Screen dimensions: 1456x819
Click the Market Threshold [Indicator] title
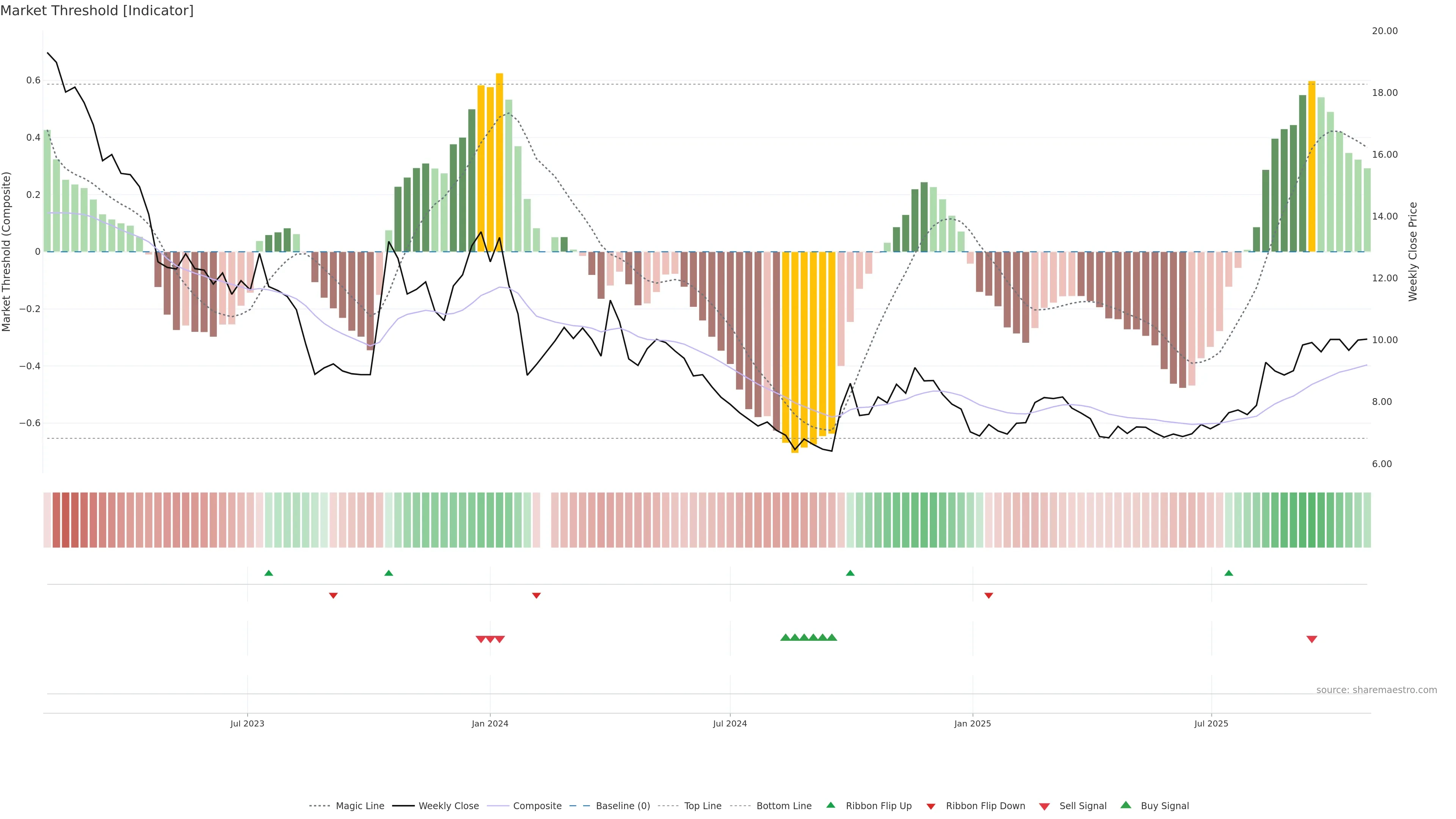click(97, 11)
